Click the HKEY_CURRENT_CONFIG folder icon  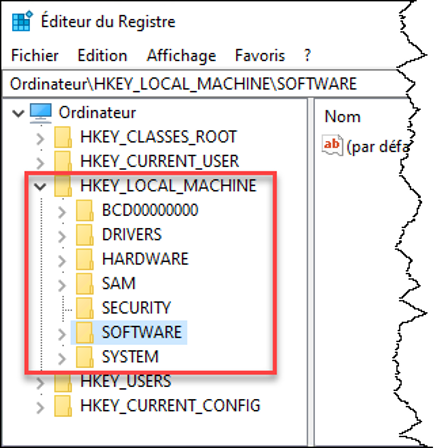point(63,406)
